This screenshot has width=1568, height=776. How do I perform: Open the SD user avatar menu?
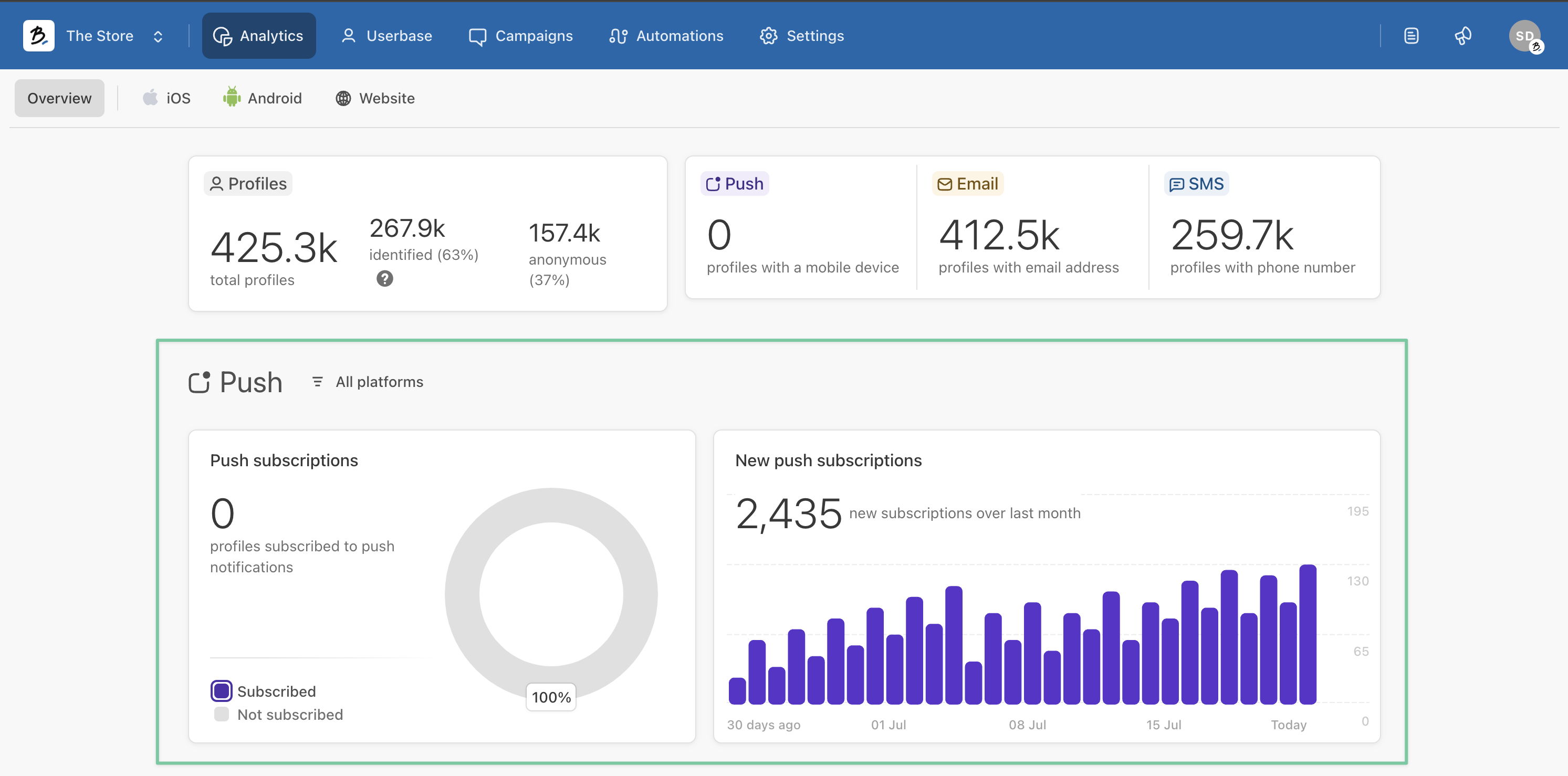[1525, 36]
